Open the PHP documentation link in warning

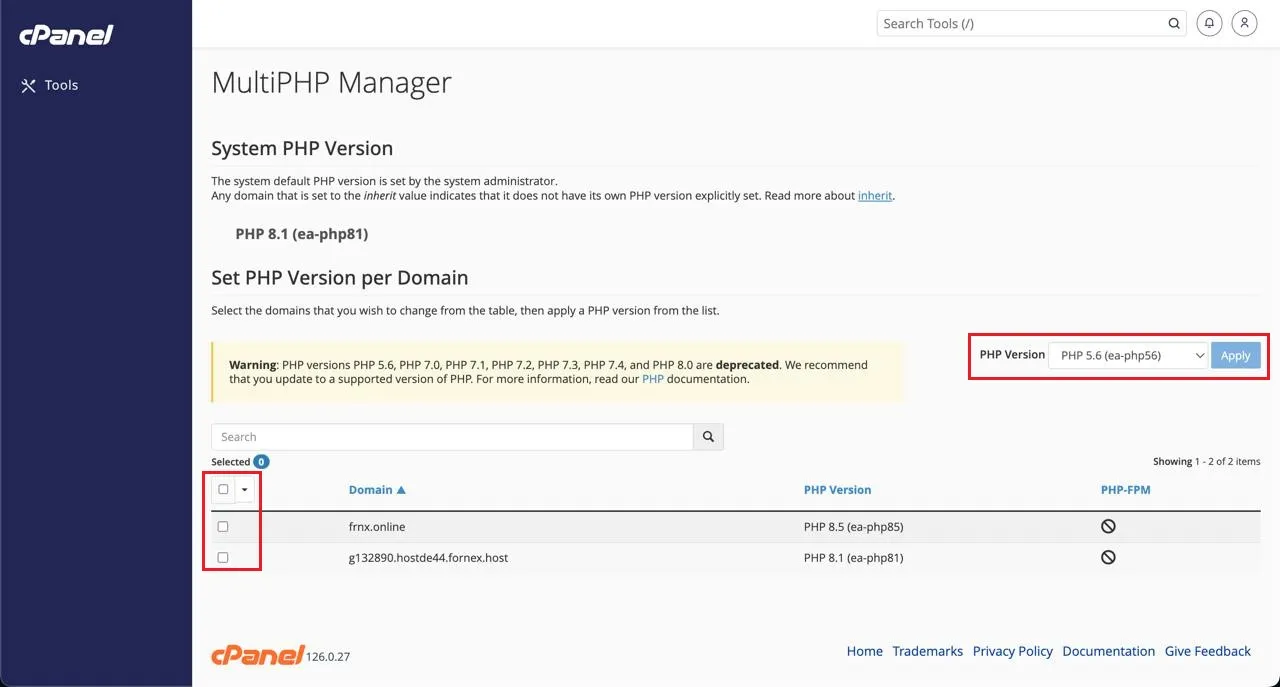[x=652, y=379]
